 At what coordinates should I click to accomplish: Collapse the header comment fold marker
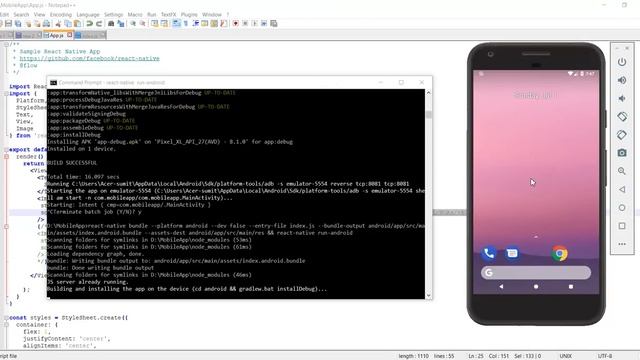tap(7, 44)
